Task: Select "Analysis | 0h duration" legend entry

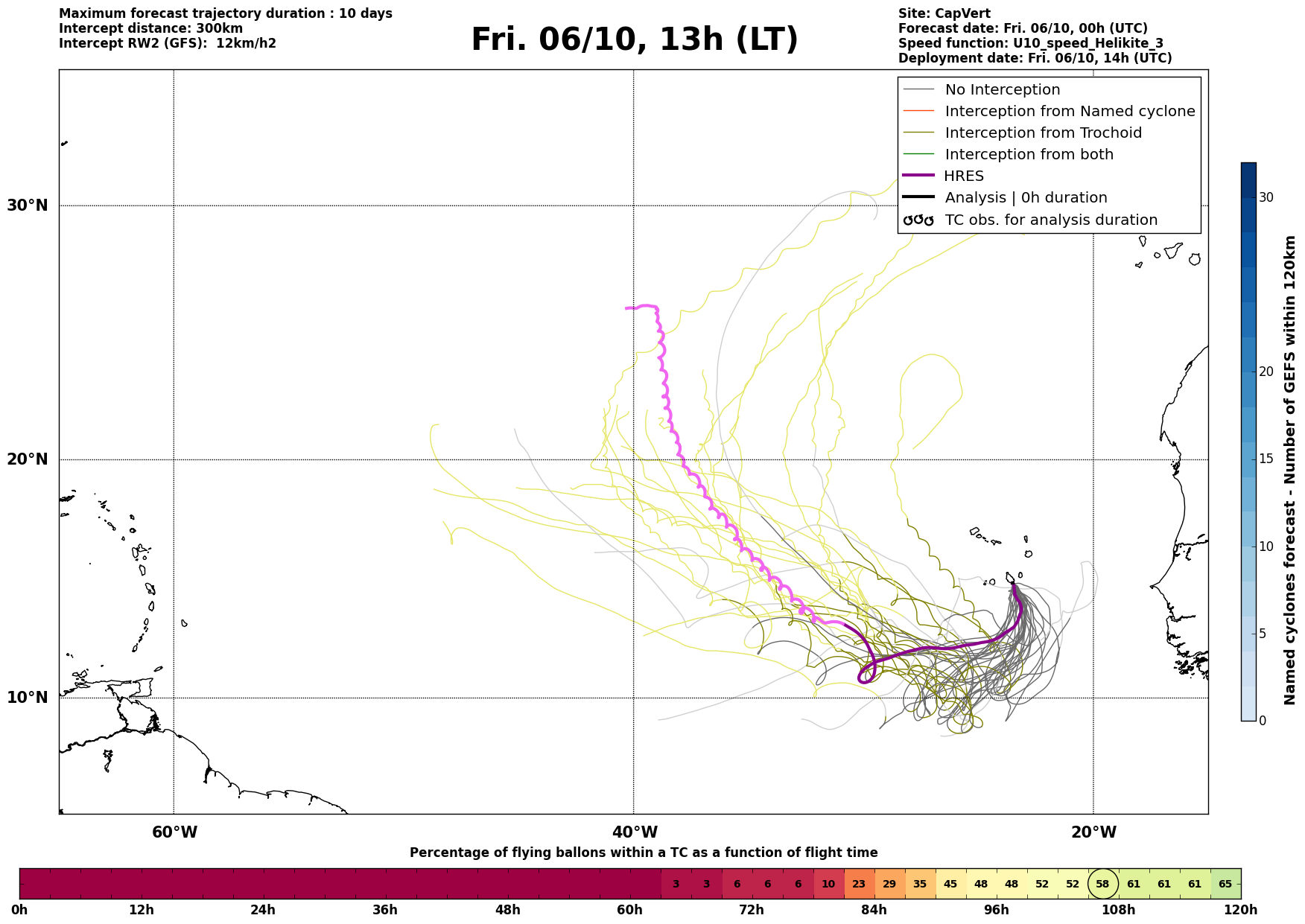Action: pyautogui.click(x=1026, y=197)
